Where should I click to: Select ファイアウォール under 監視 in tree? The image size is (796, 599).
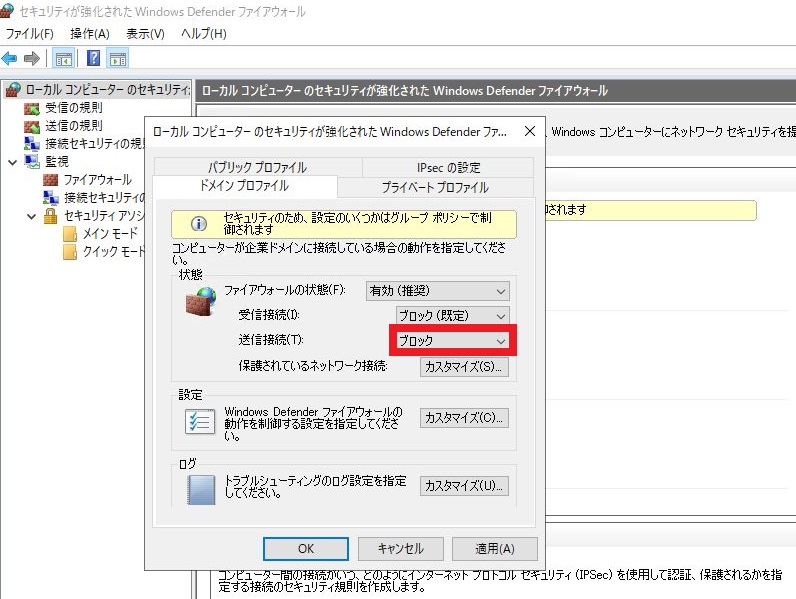pyautogui.click(x=97, y=180)
